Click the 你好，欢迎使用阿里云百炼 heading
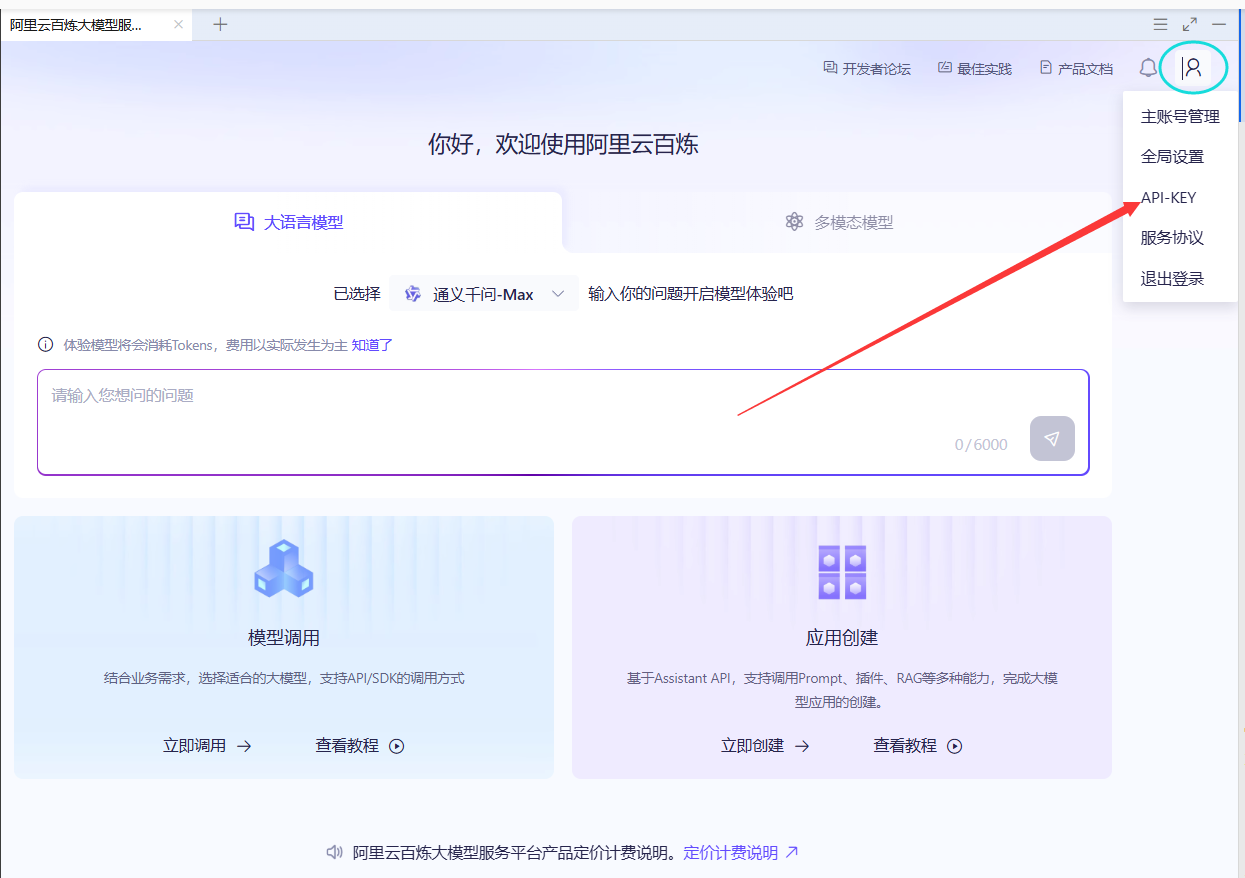 point(563,145)
